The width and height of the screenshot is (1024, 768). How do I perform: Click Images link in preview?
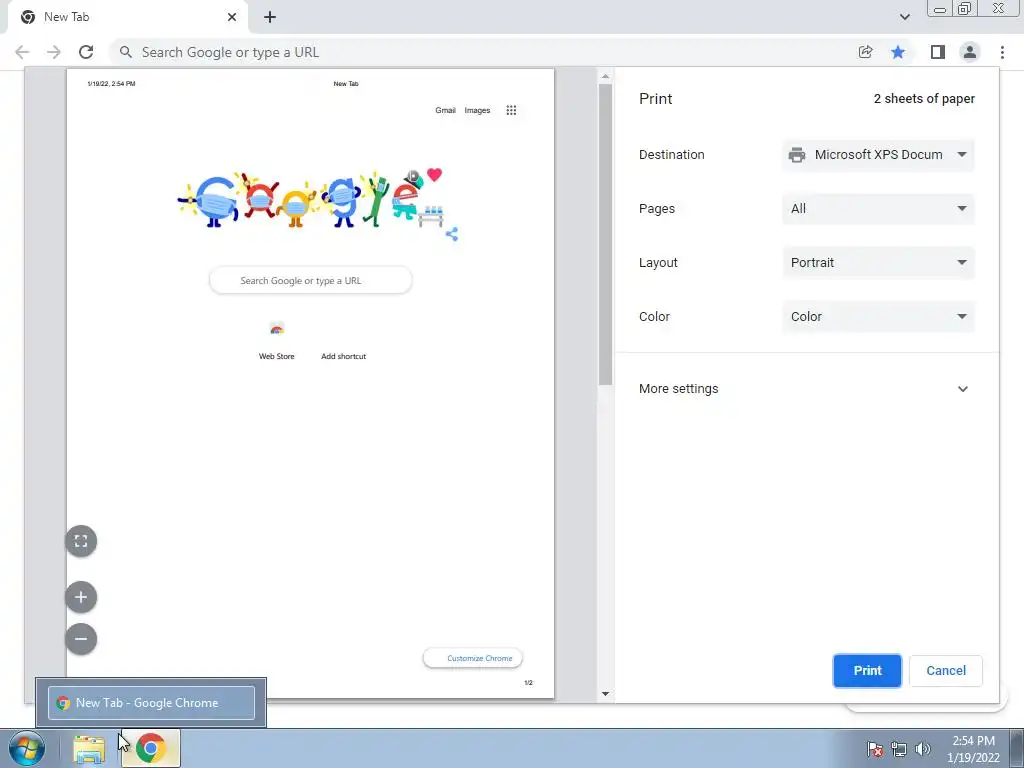(x=477, y=110)
